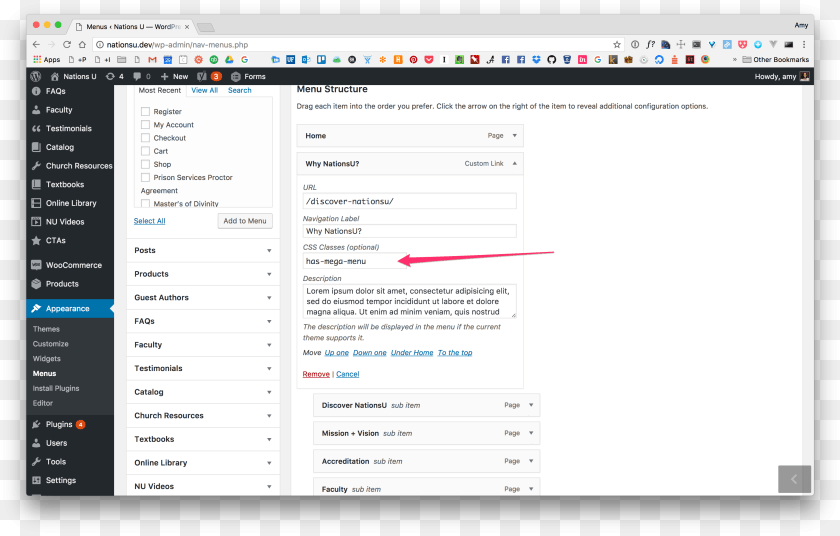Viewport: 840px width, 536px height.
Task: Move item with Down one link
Action: pos(370,352)
